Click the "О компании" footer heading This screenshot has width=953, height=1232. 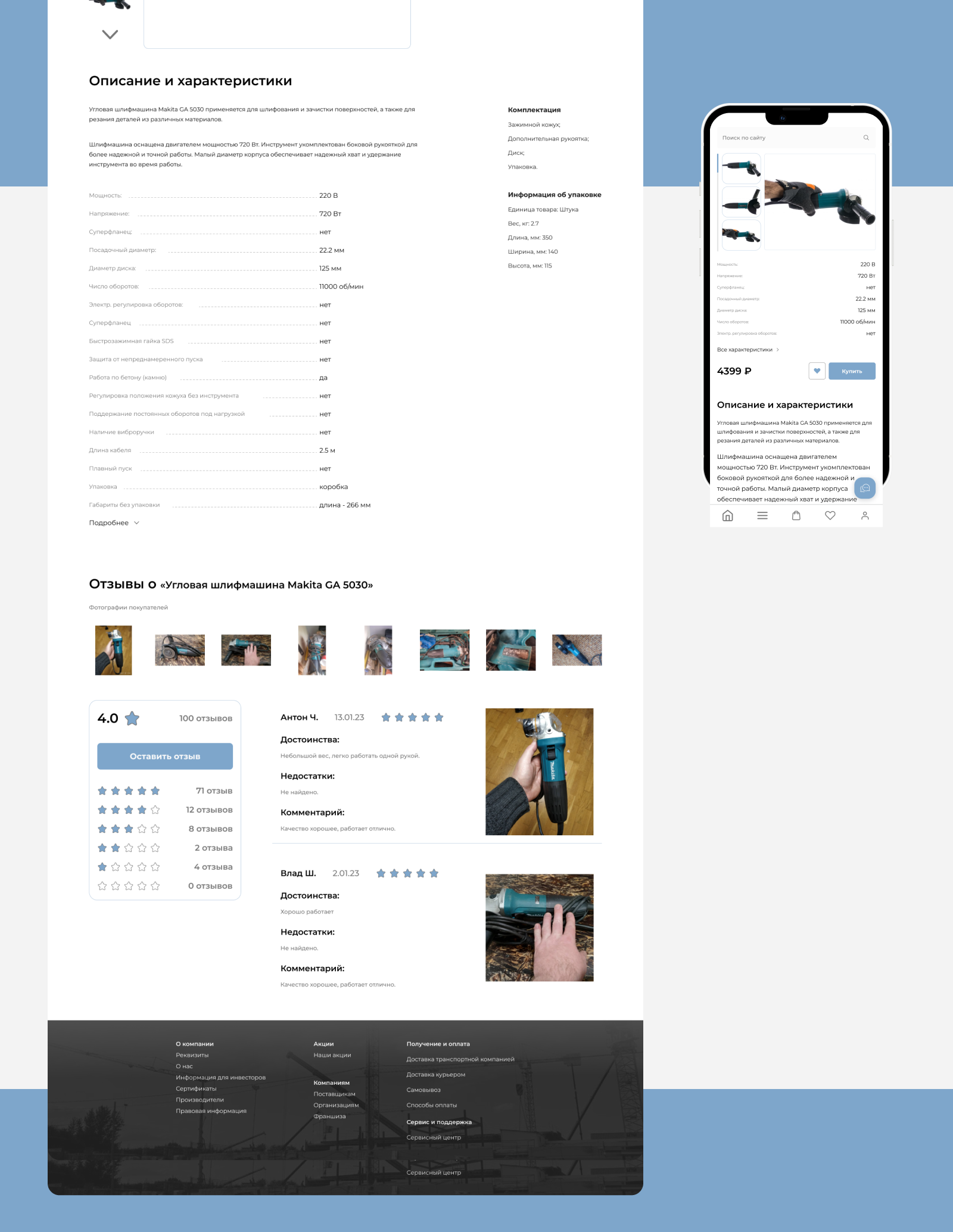pos(195,1044)
